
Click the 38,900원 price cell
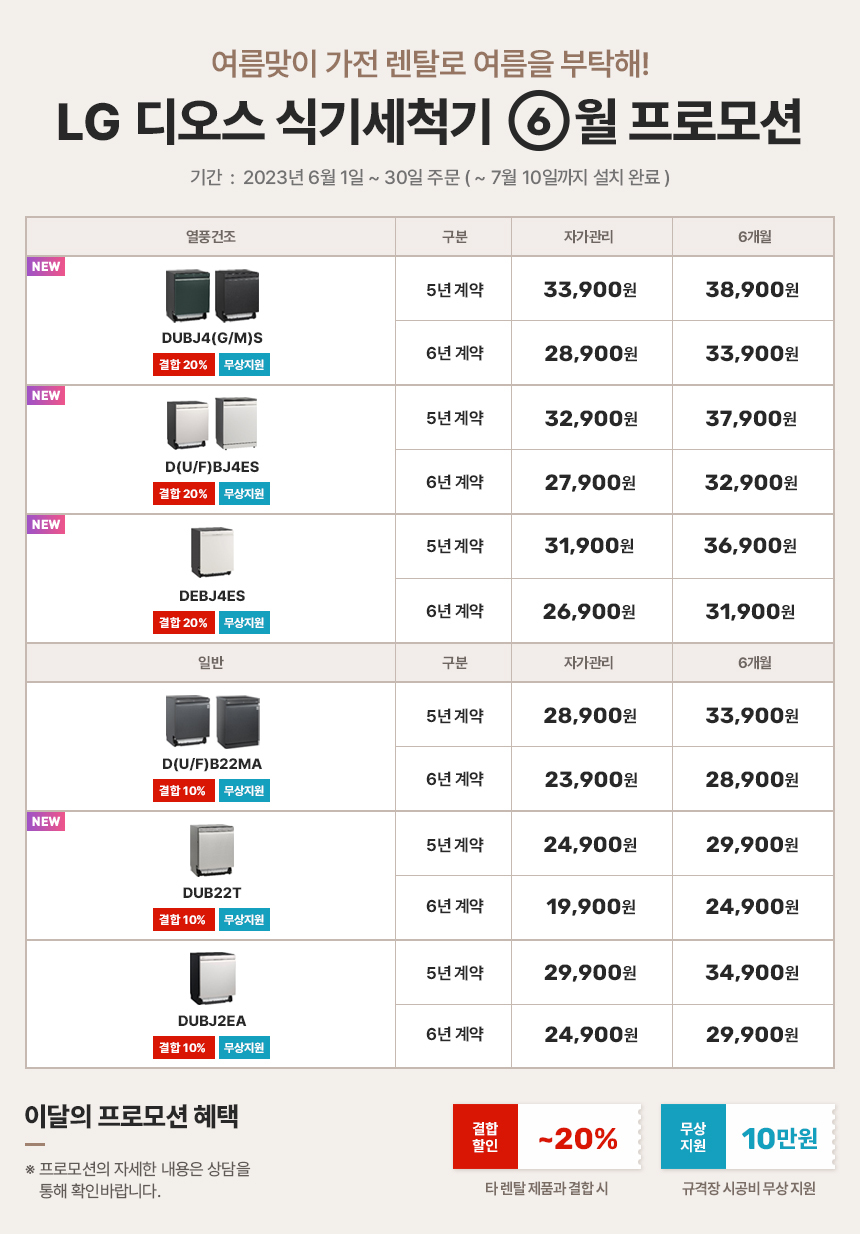tap(752, 290)
